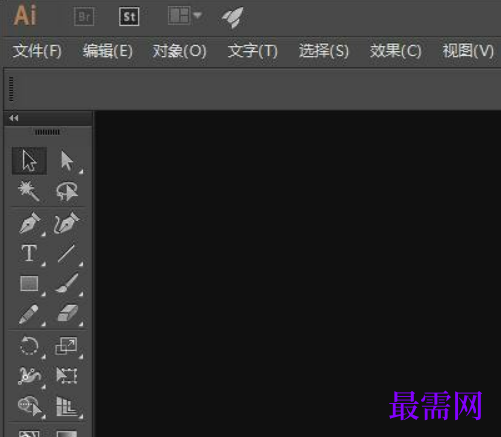Screen dimensions: 501x437
Task: Select the Line Segment tool
Action: 67,254
